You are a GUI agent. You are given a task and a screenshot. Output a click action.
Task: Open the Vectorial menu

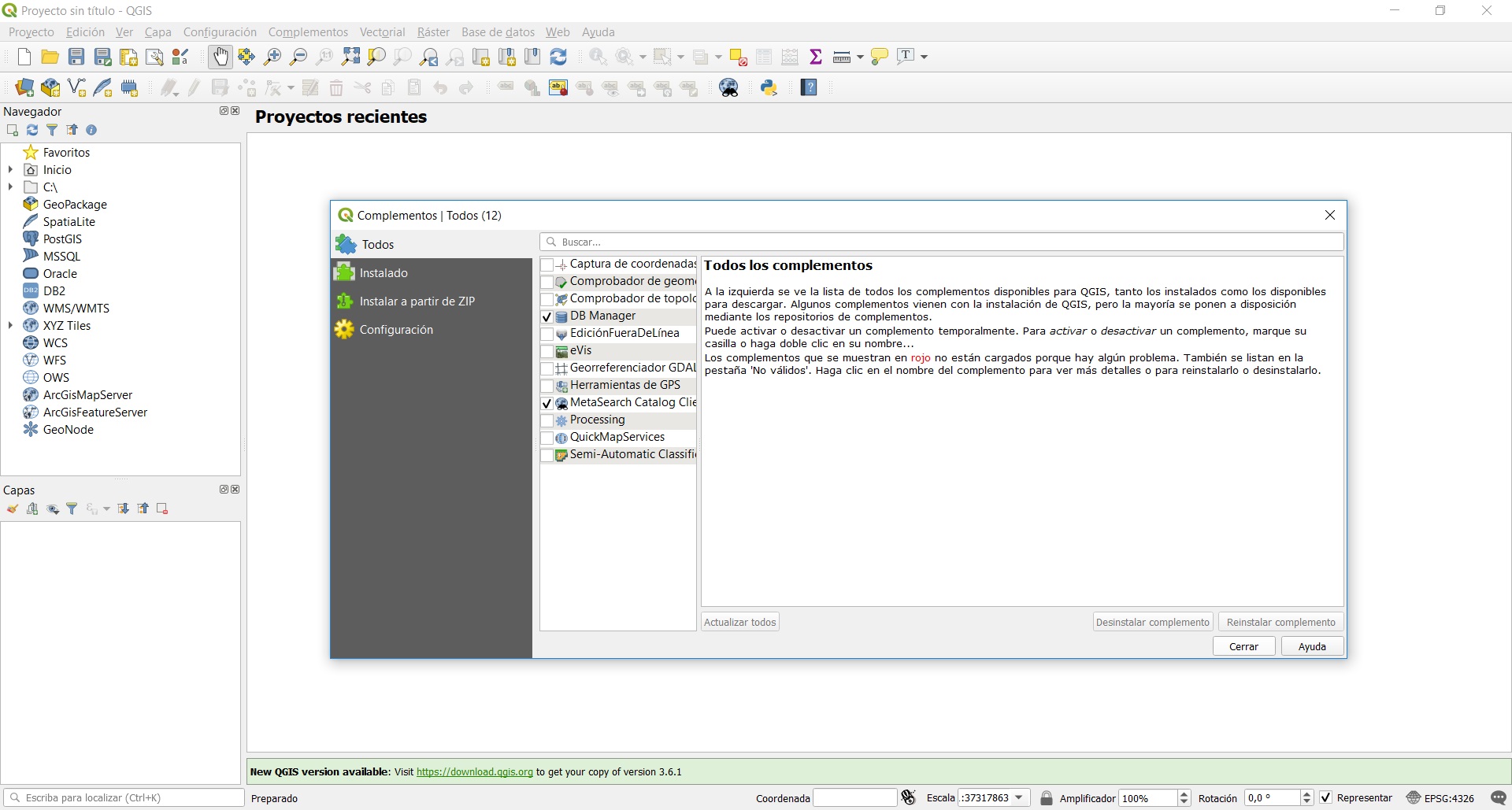[382, 32]
